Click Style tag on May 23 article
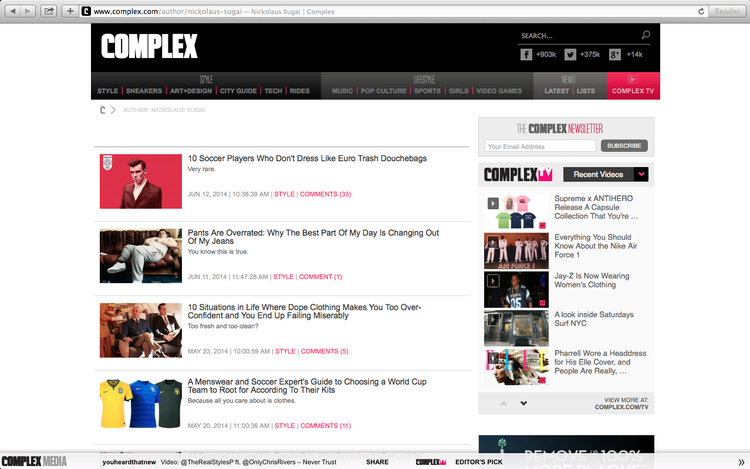The image size is (750, 469). [x=285, y=351]
